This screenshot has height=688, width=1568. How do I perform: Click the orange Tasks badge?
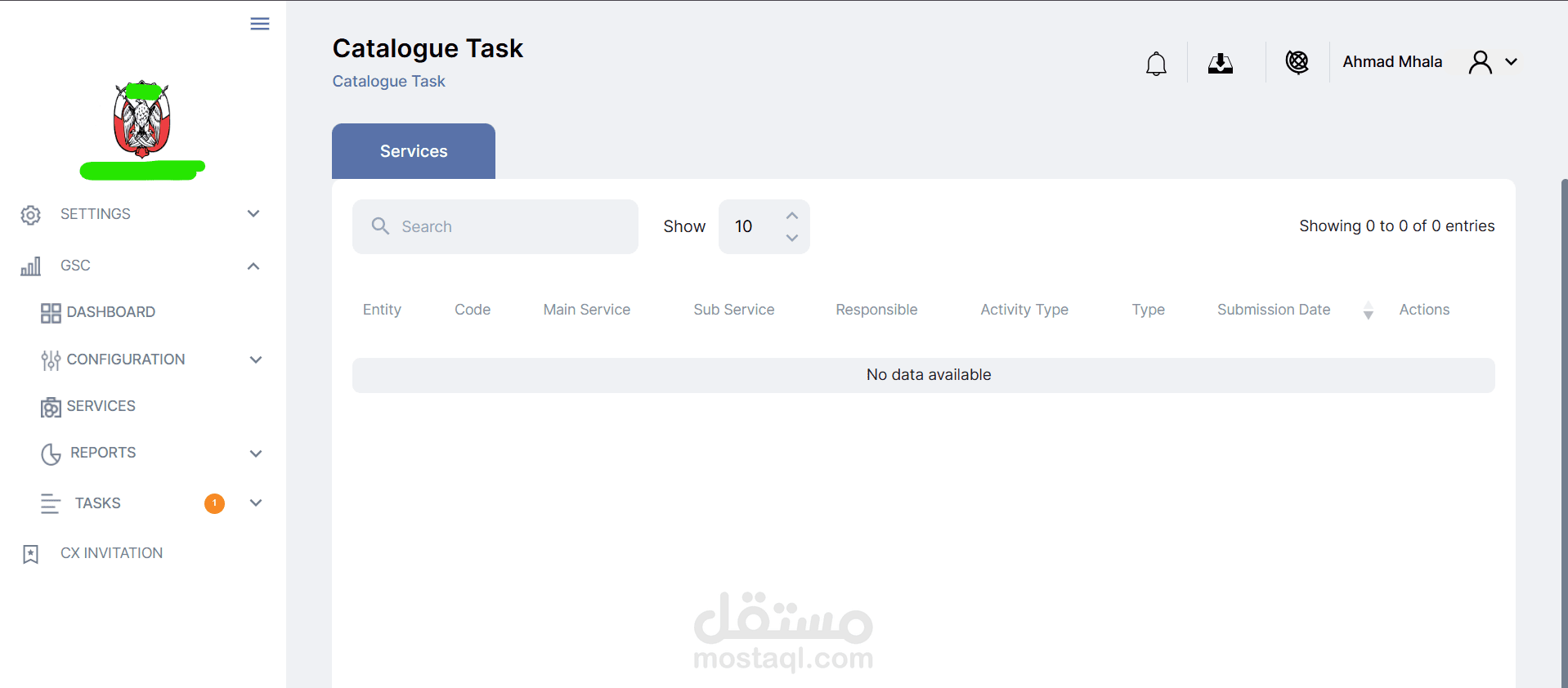[214, 503]
